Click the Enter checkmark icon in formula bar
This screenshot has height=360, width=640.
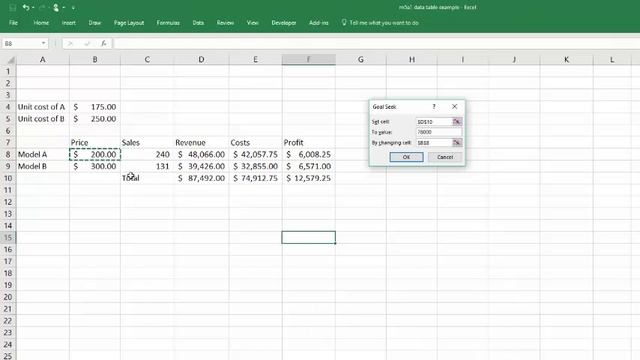tap(87, 43)
